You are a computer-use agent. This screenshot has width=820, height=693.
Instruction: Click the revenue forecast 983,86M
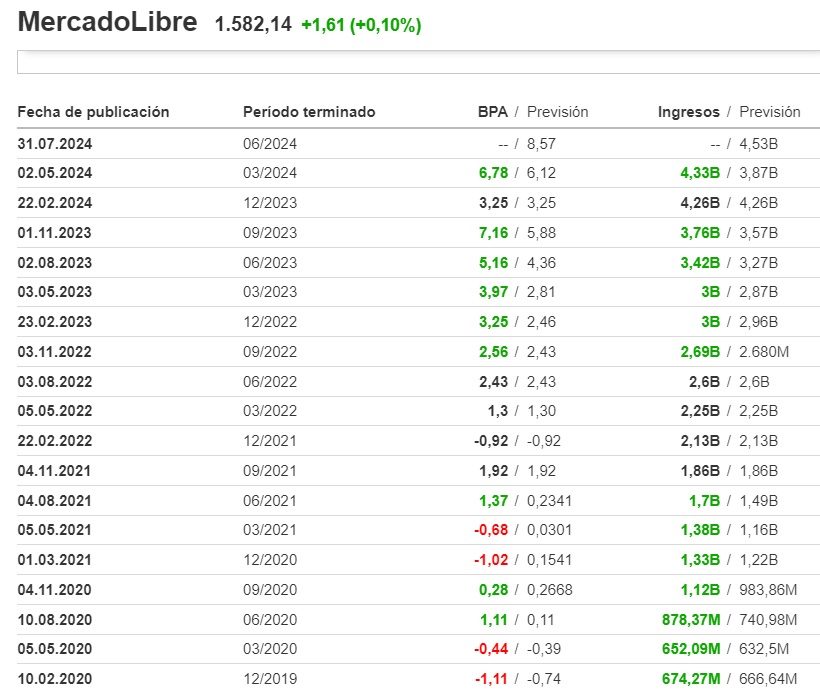(x=768, y=590)
